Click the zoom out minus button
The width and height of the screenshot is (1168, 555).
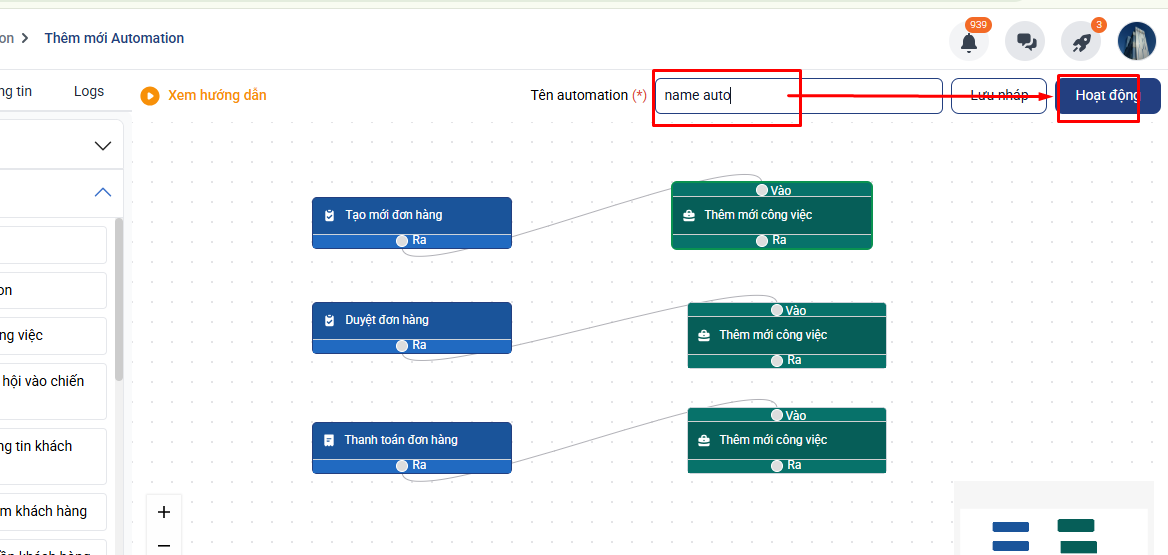[164, 545]
